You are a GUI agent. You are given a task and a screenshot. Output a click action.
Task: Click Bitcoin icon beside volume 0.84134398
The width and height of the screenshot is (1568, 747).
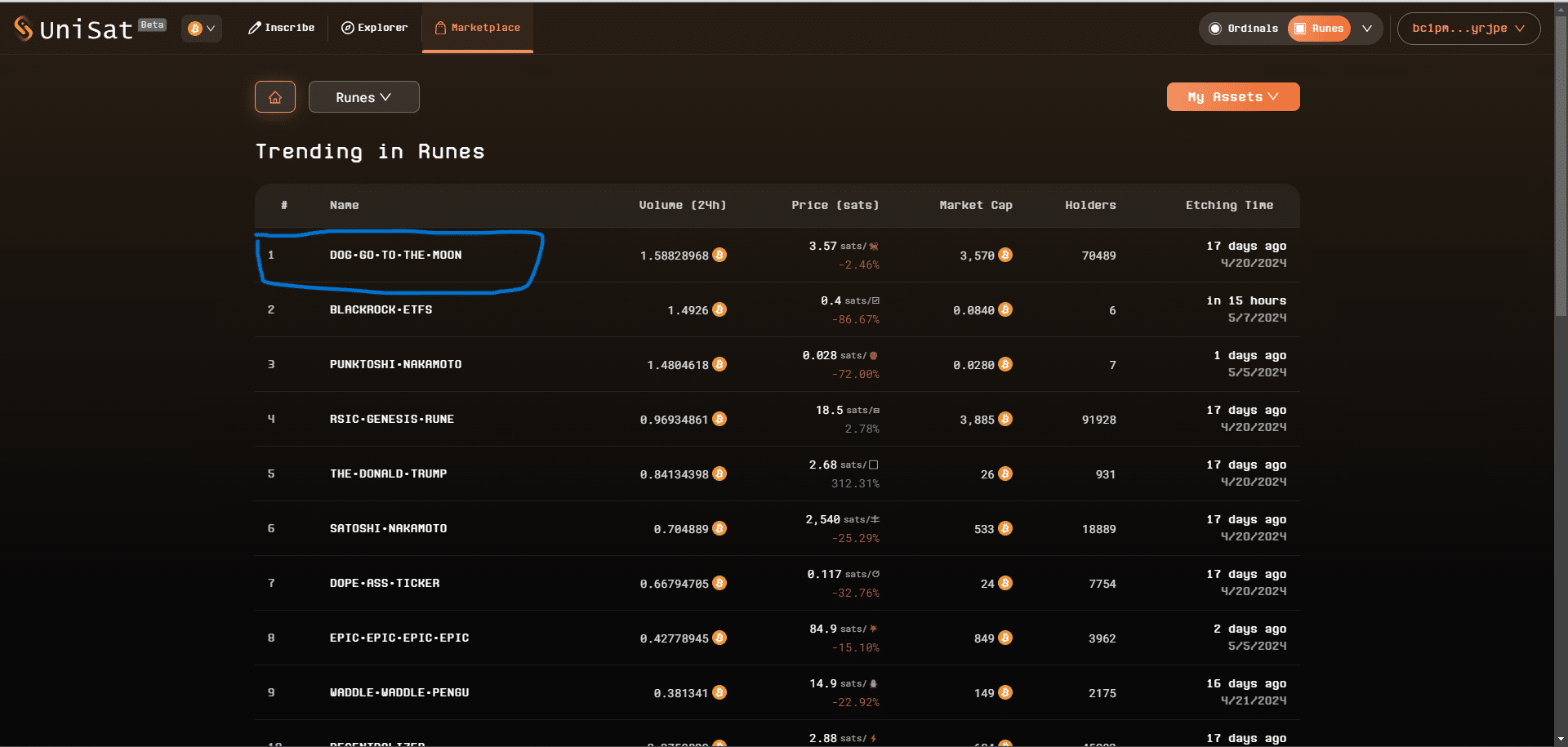click(x=719, y=474)
